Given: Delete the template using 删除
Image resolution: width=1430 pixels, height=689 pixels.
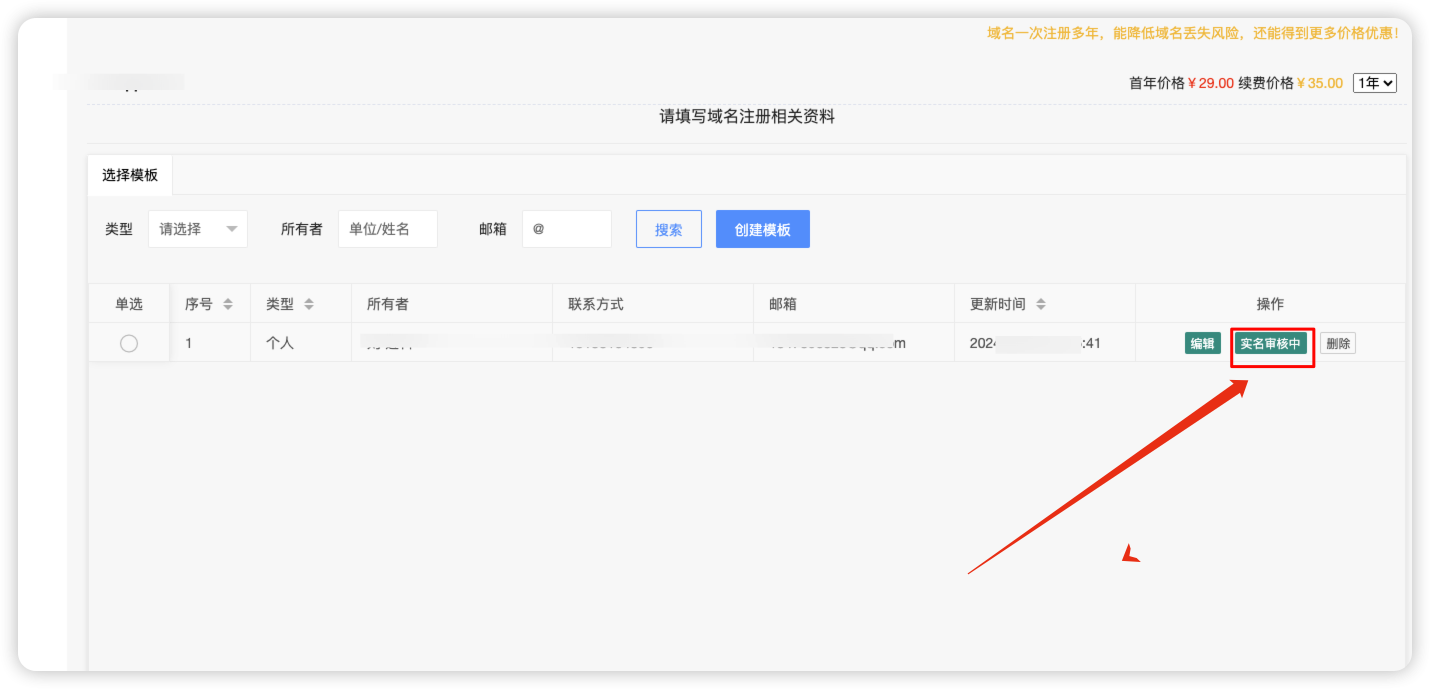Looking at the screenshot, I should tap(1337, 343).
